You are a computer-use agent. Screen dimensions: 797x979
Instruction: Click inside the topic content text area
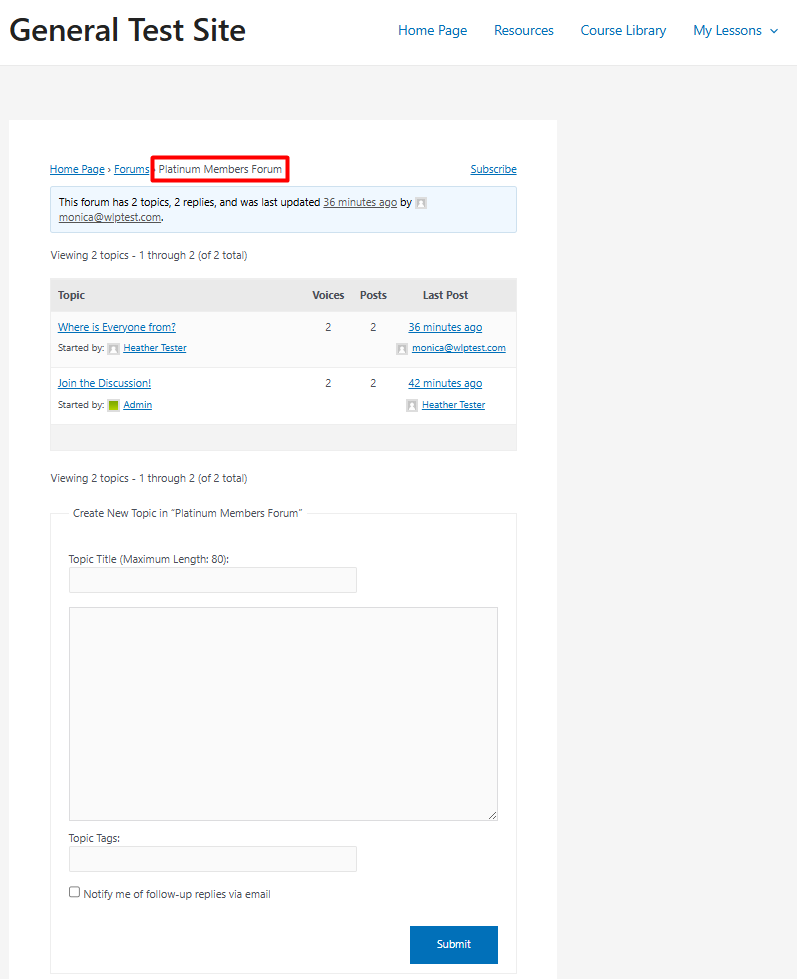tap(283, 714)
